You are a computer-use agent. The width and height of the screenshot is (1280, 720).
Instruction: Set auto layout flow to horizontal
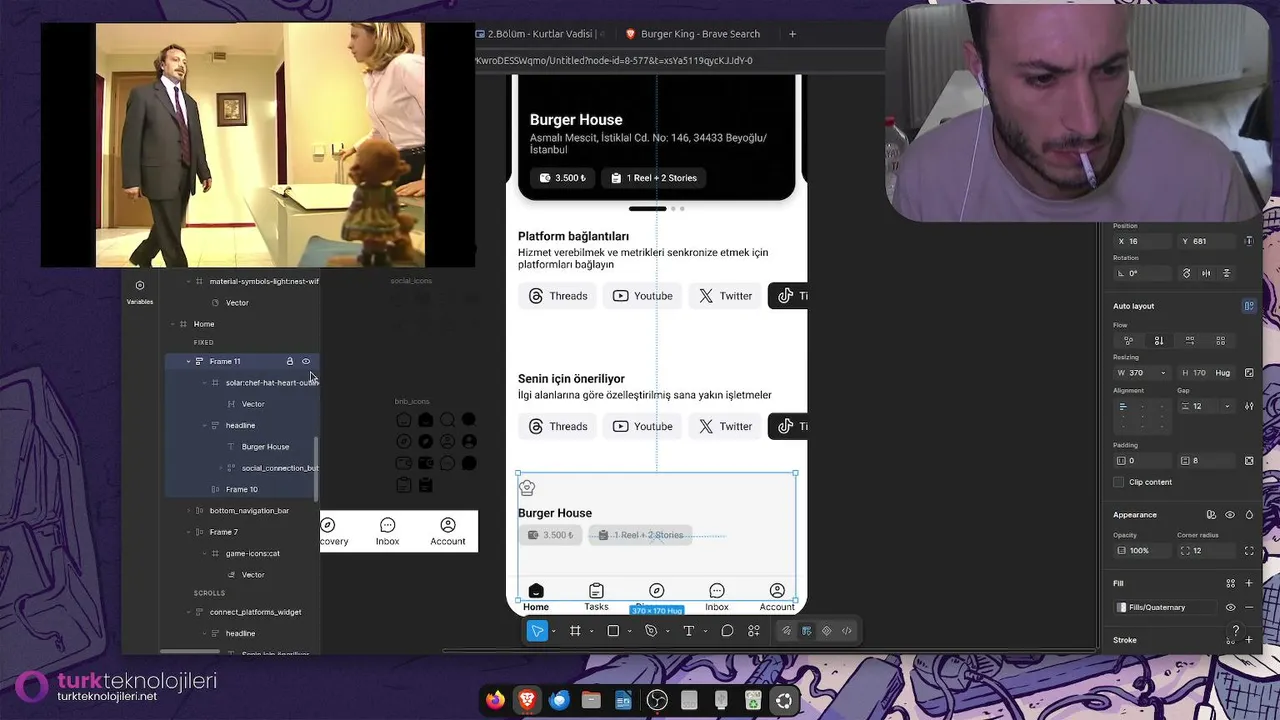[x=1189, y=341]
